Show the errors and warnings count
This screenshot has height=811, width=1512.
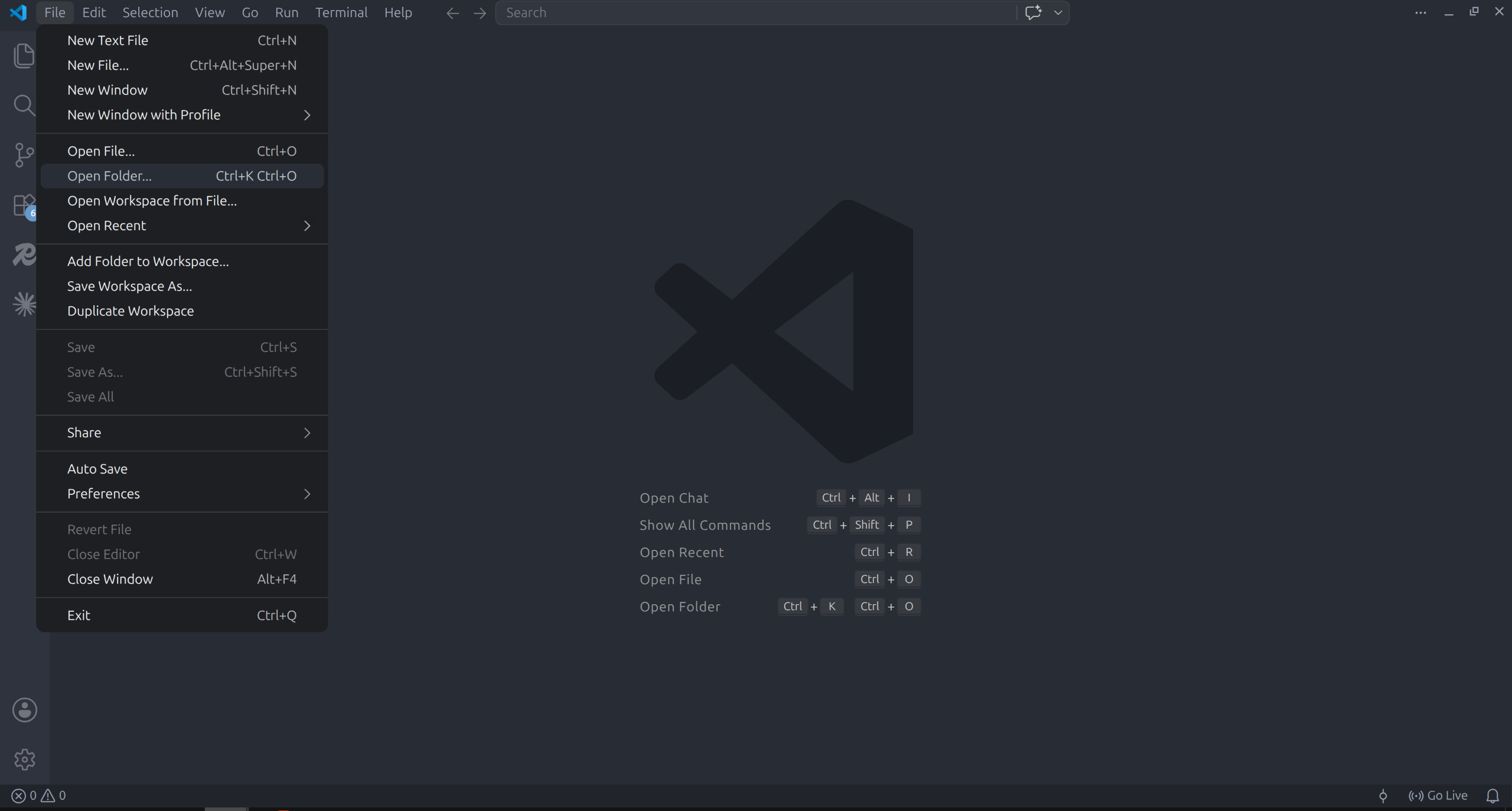[39, 796]
